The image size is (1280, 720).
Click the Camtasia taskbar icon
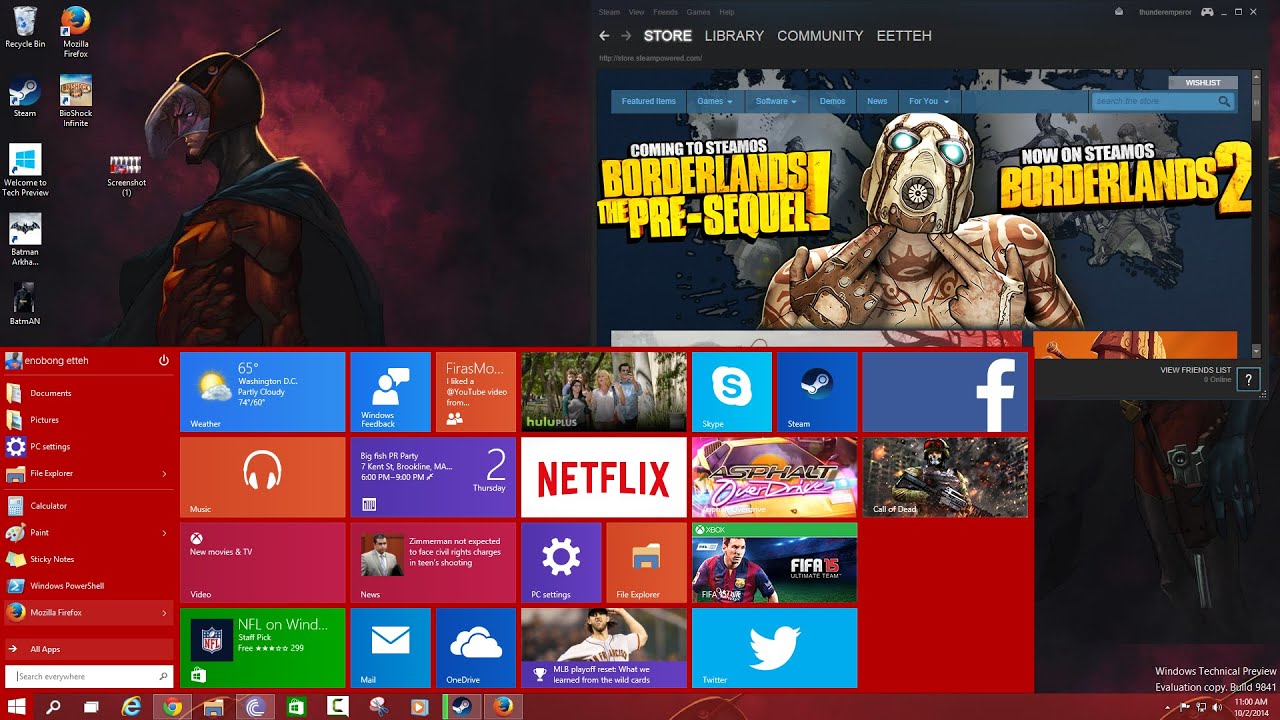coord(337,707)
